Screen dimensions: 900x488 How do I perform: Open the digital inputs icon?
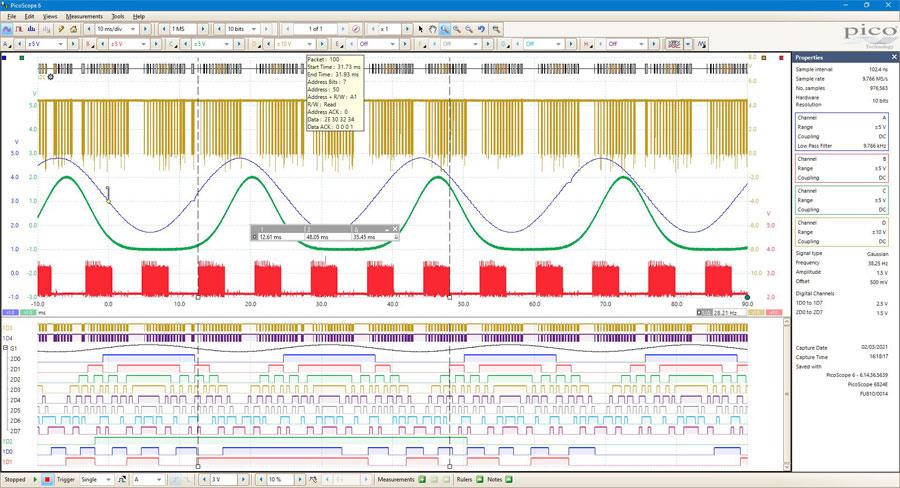(673, 44)
